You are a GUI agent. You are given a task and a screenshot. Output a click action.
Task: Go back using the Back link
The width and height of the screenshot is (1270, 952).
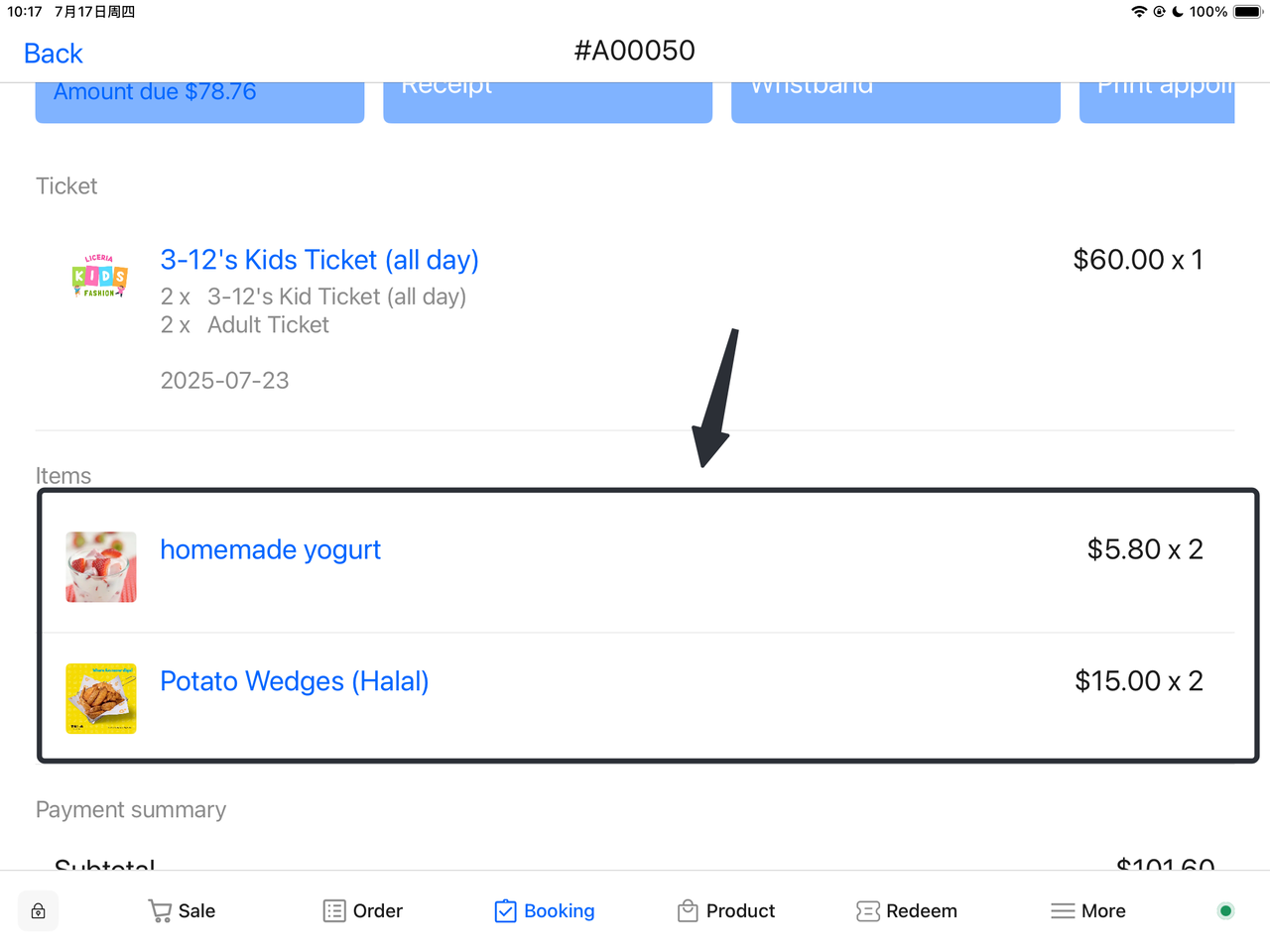[x=54, y=54]
